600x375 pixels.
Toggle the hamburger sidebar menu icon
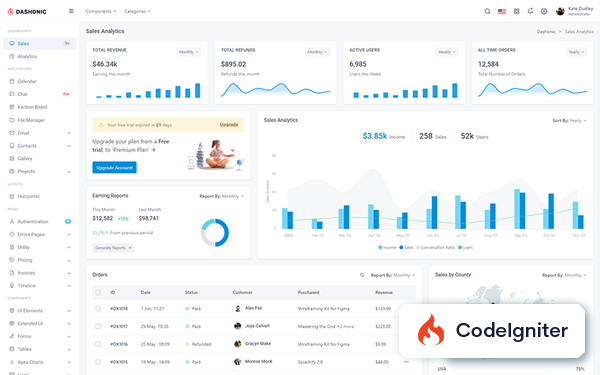tap(71, 11)
